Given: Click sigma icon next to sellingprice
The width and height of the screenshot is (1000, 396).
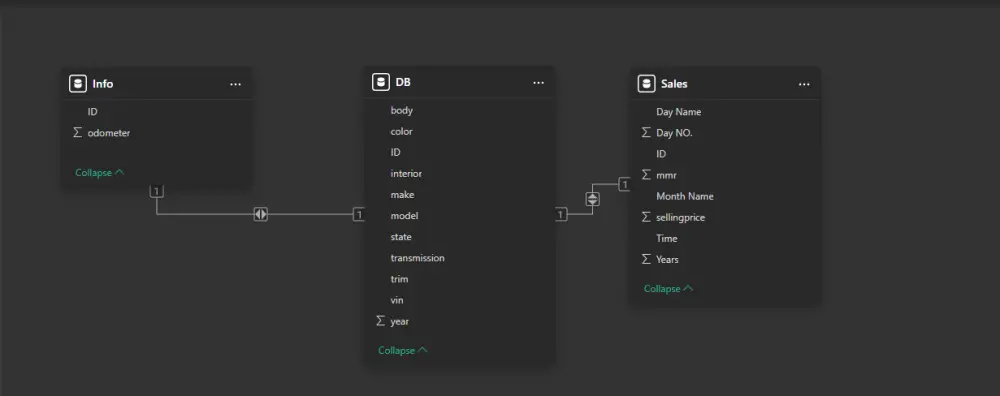Looking at the screenshot, I should tap(646, 217).
